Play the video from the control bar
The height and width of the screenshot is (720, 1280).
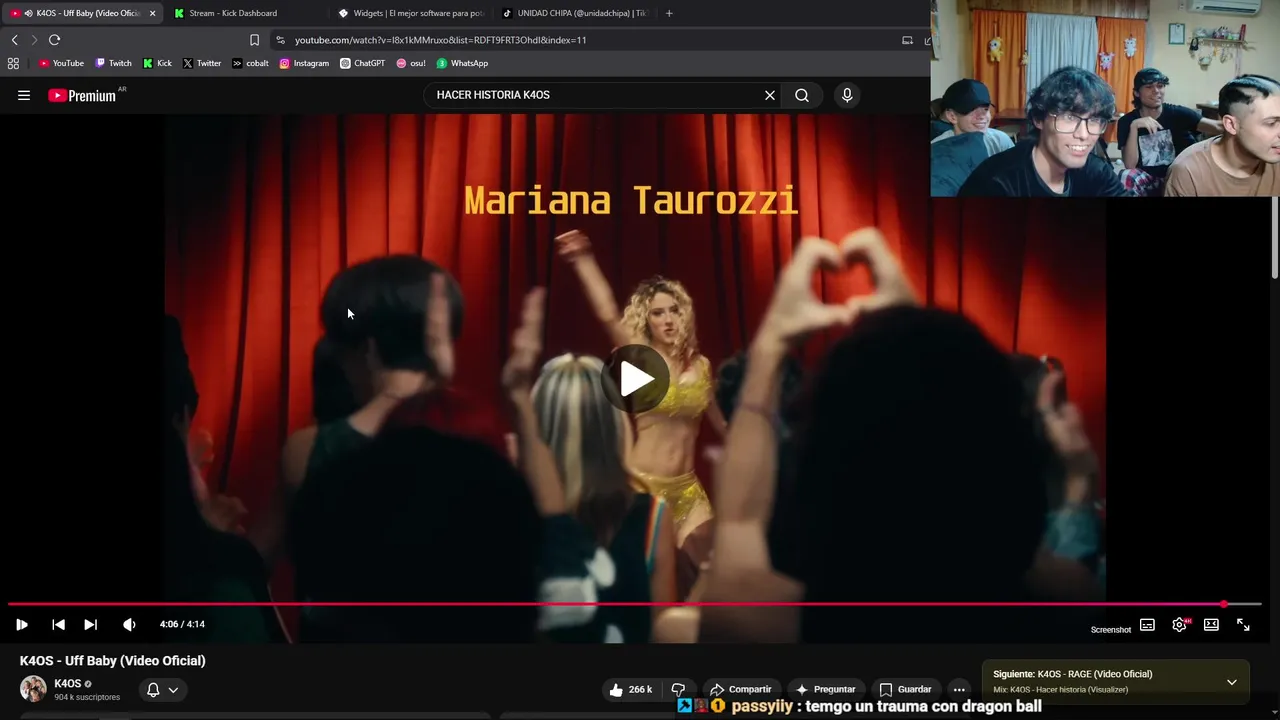point(21,624)
